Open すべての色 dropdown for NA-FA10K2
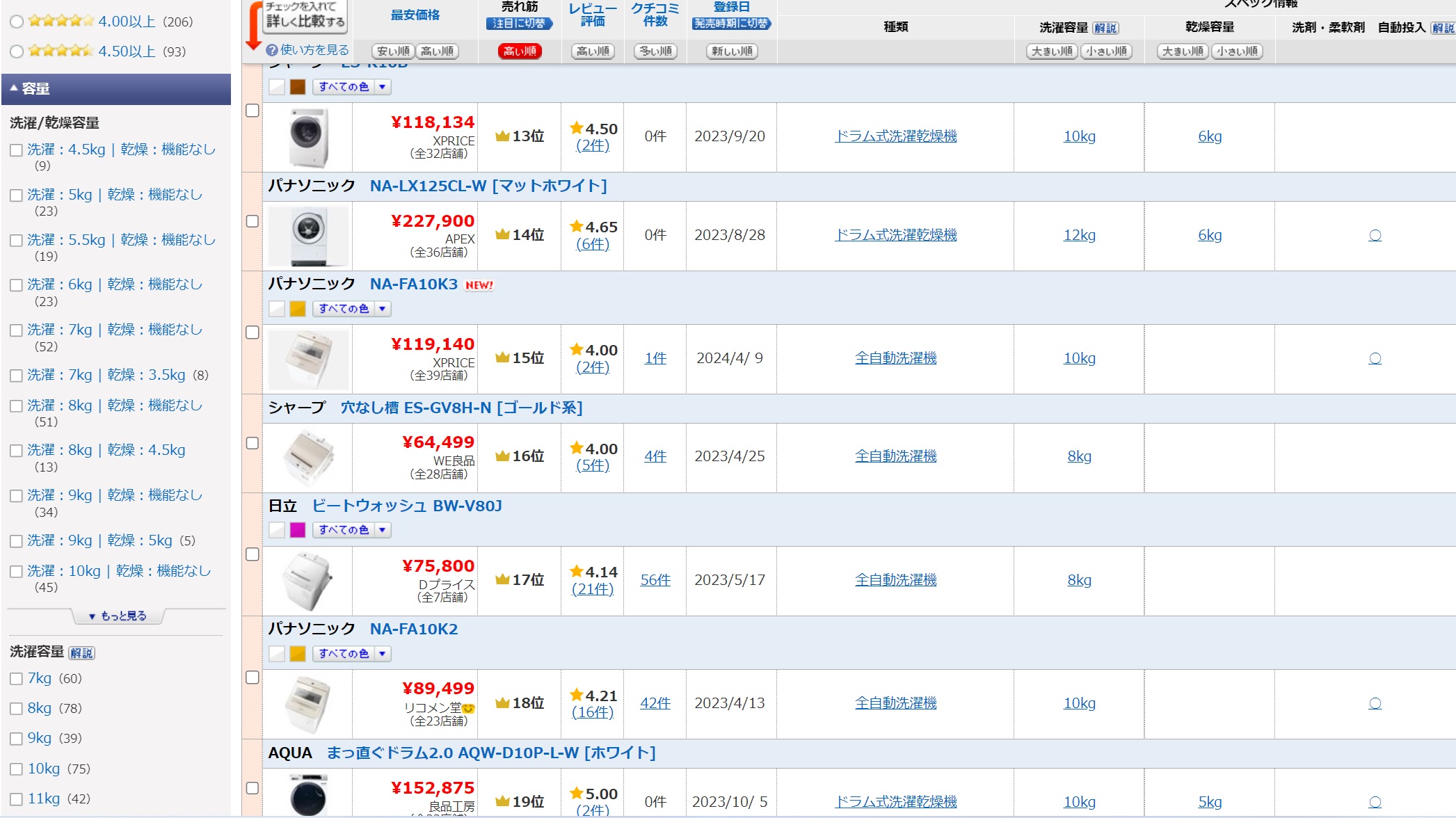 352,654
